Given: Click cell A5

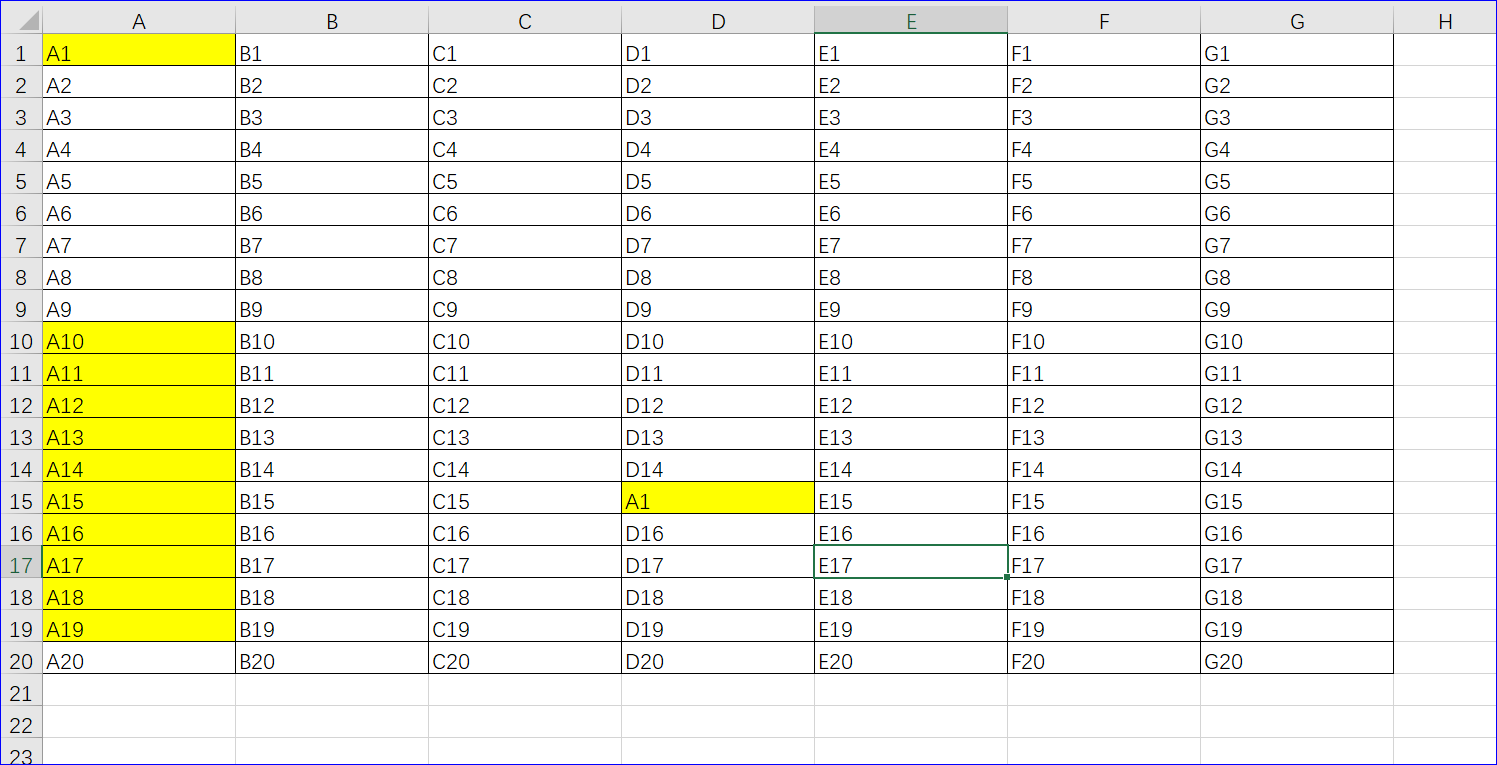Looking at the screenshot, I should pos(139,178).
